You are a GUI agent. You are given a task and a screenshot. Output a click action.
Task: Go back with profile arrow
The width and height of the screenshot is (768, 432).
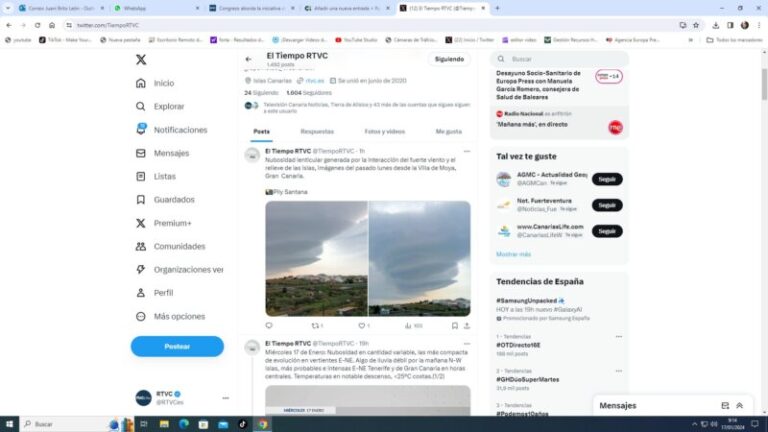(248, 59)
